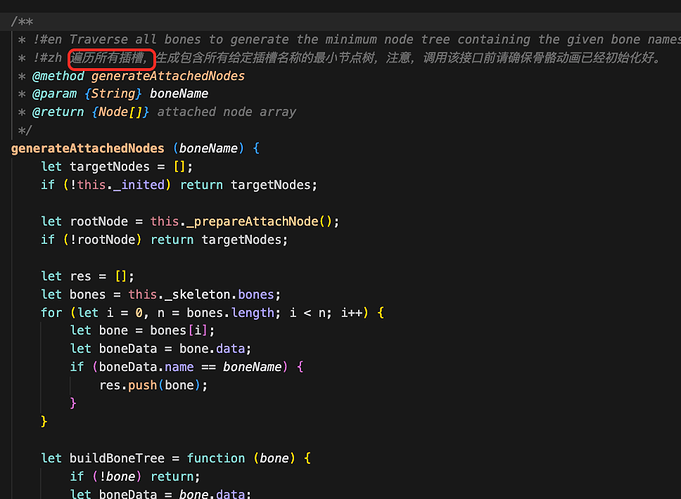
Task: Click the yellow closing brace of the for loop
Action: point(43,422)
